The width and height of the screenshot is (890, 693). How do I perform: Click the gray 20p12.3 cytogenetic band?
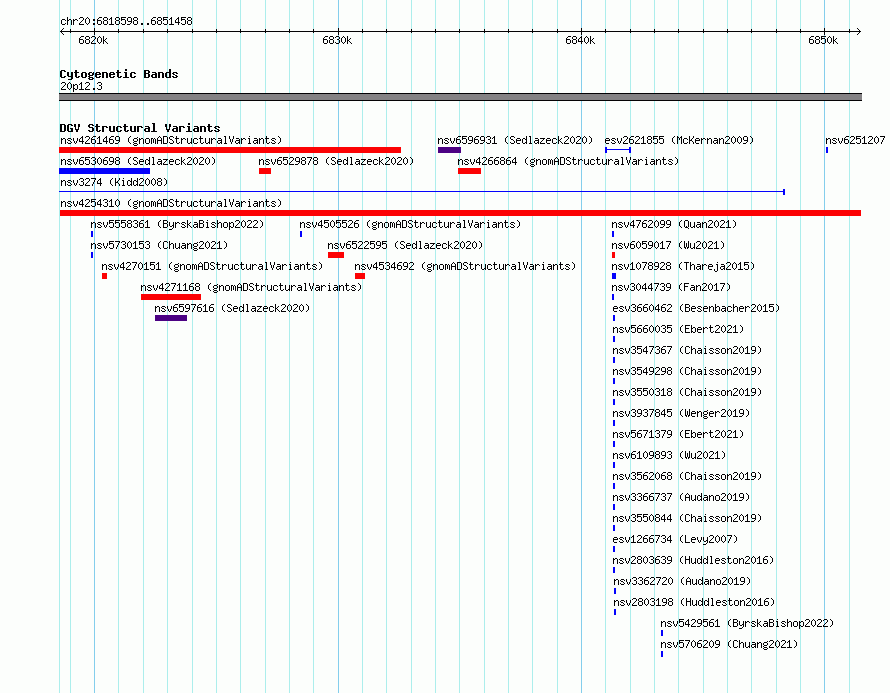point(460,98)
